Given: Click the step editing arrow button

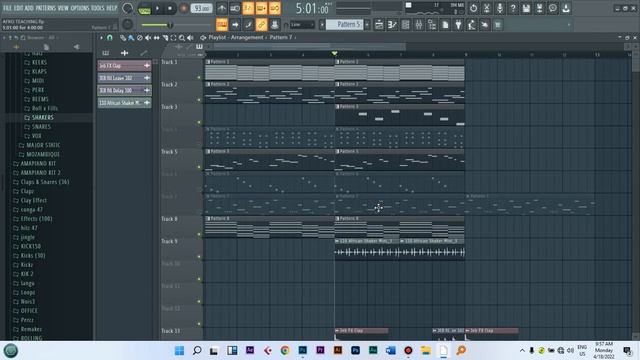Looking at the screenshot, I should [x=235, y=25].
